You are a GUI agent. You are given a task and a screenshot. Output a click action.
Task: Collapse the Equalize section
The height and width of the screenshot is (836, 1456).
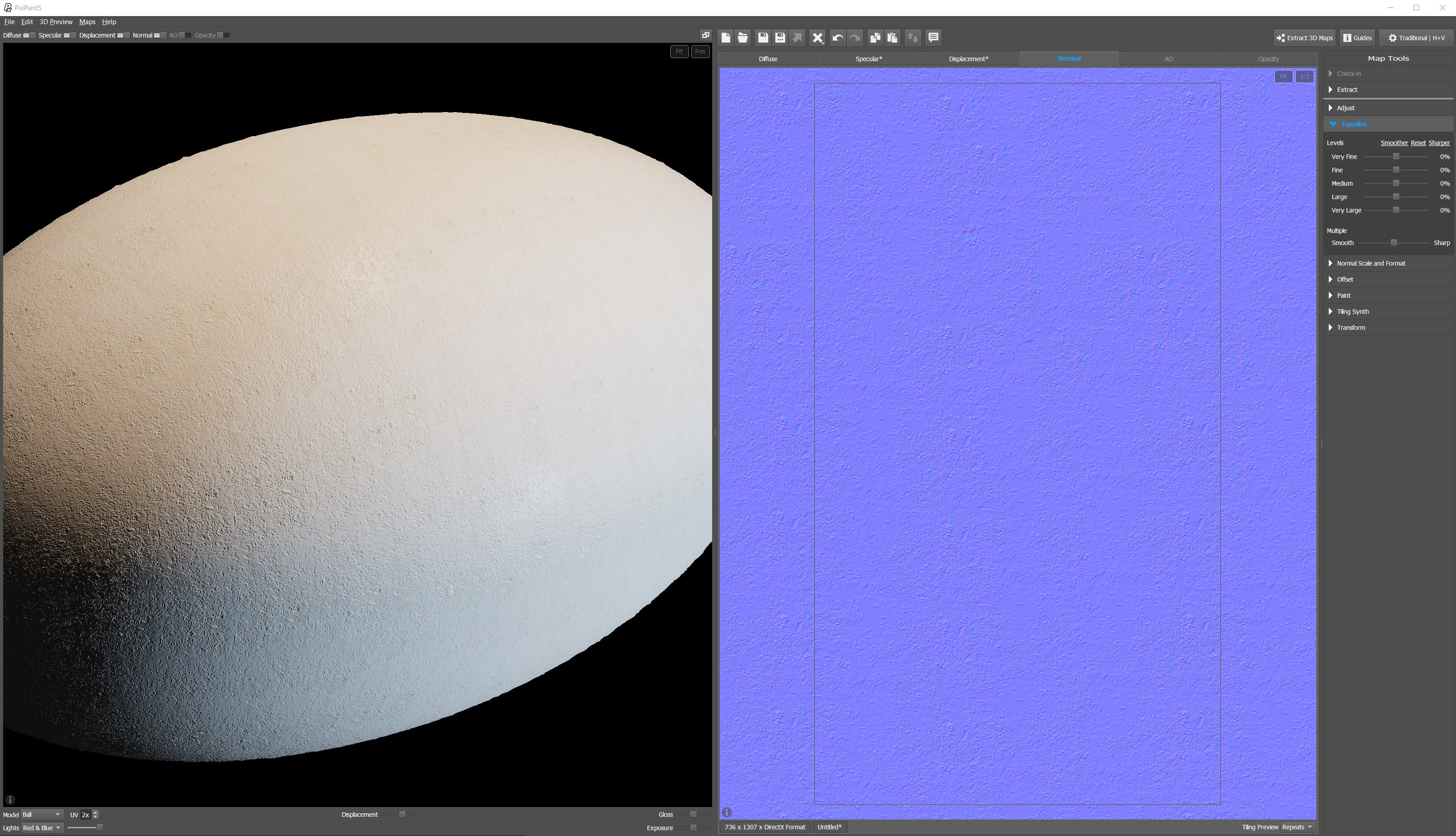1388,124
